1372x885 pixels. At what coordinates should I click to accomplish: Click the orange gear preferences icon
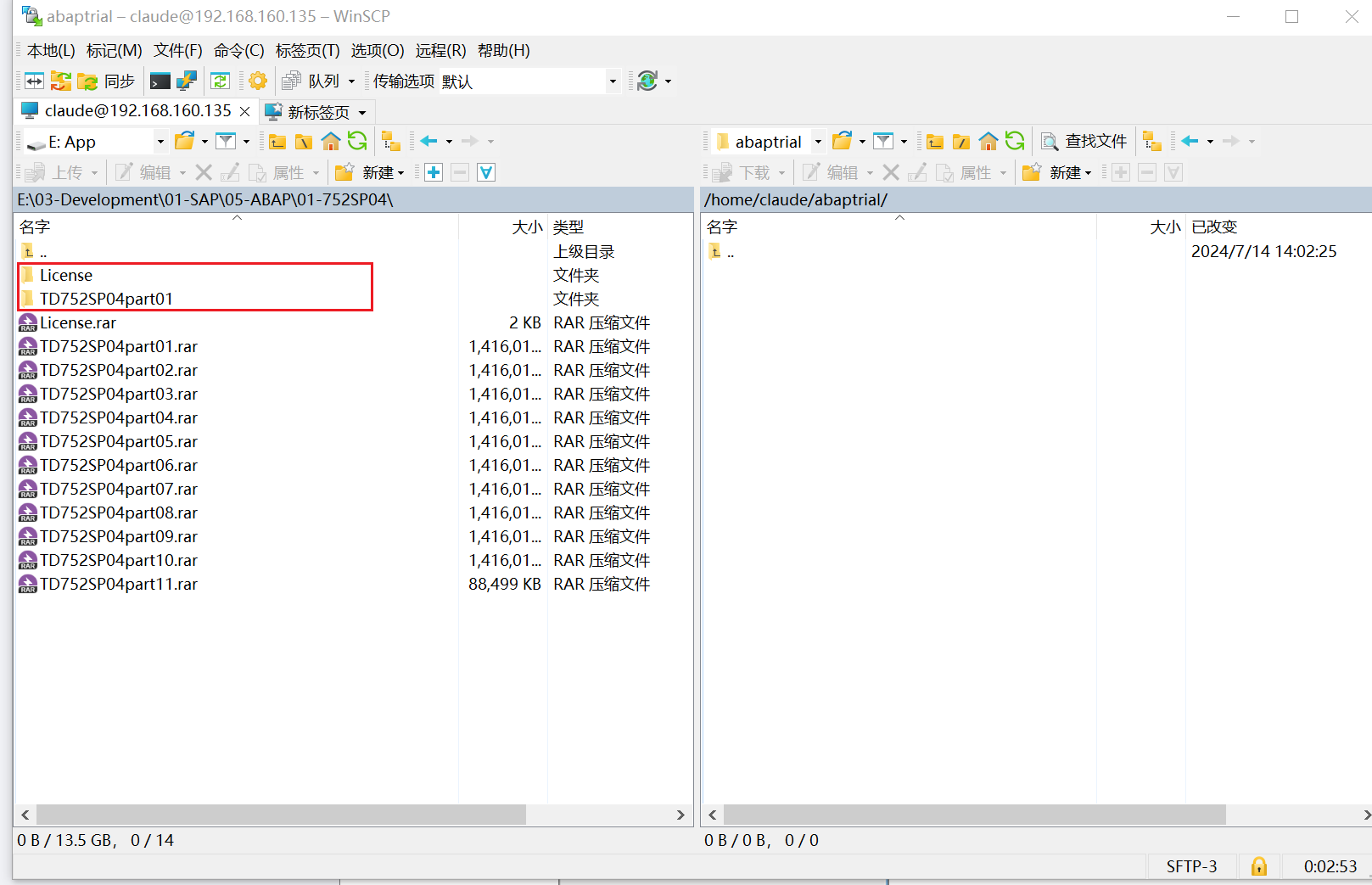258,81
